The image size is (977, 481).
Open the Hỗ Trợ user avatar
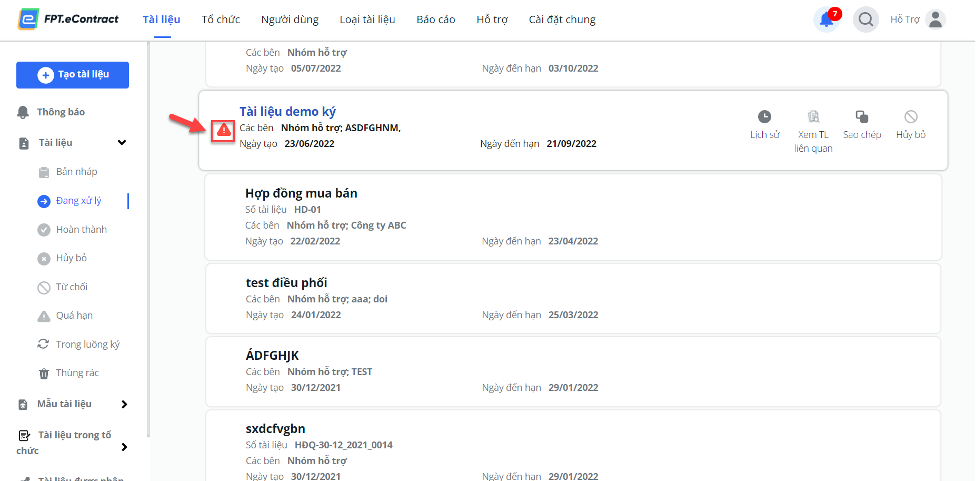coord(935,20)
